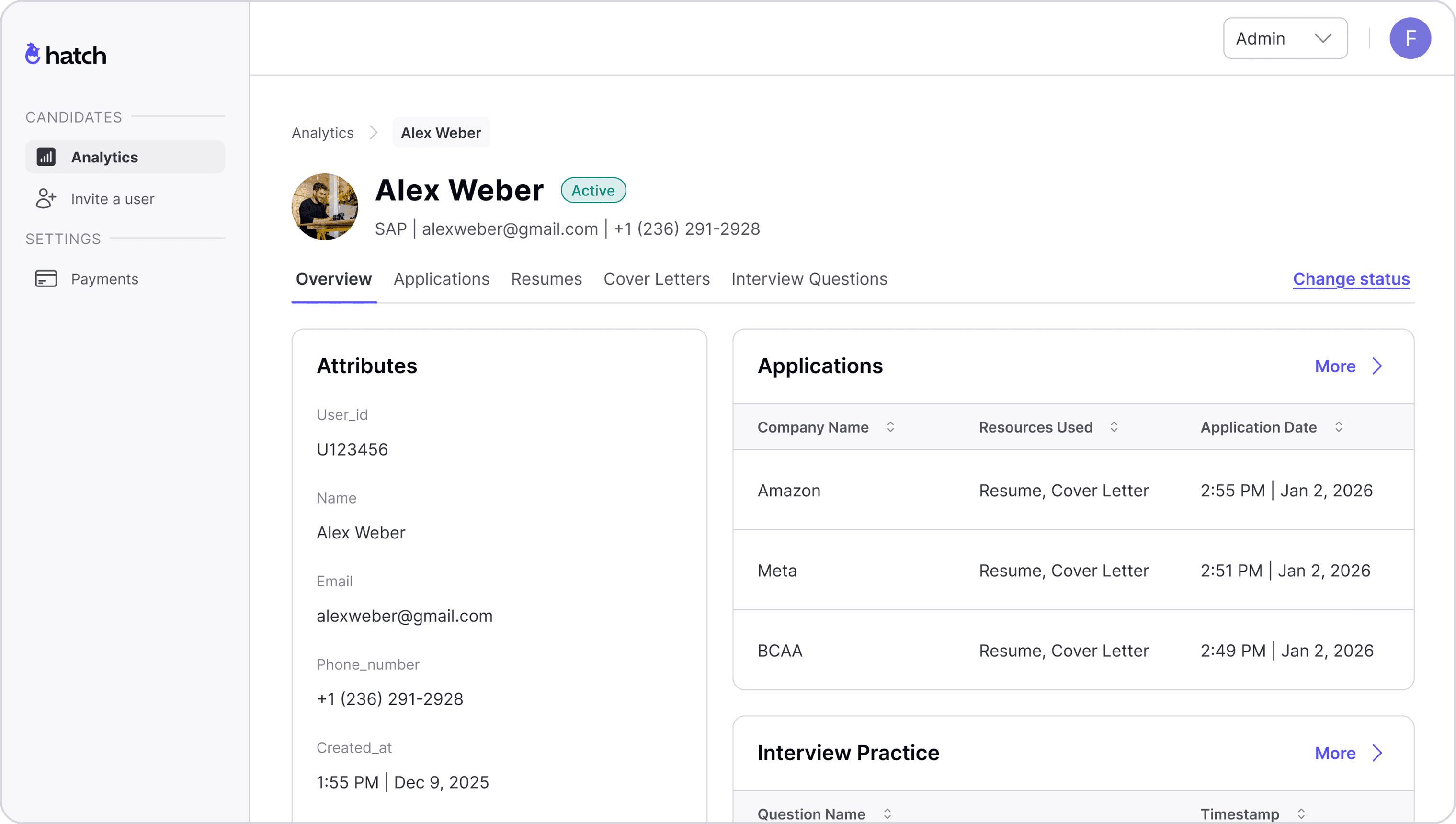This screenshot has height=824, width=1456.
Task: Sort Interview Practice by Timestamp
Action: 1301,813
